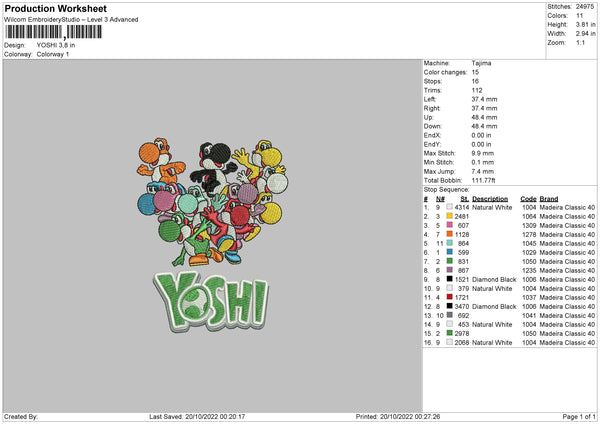Click the St. column header
The image size is (600, 424).
coord(464,198)
